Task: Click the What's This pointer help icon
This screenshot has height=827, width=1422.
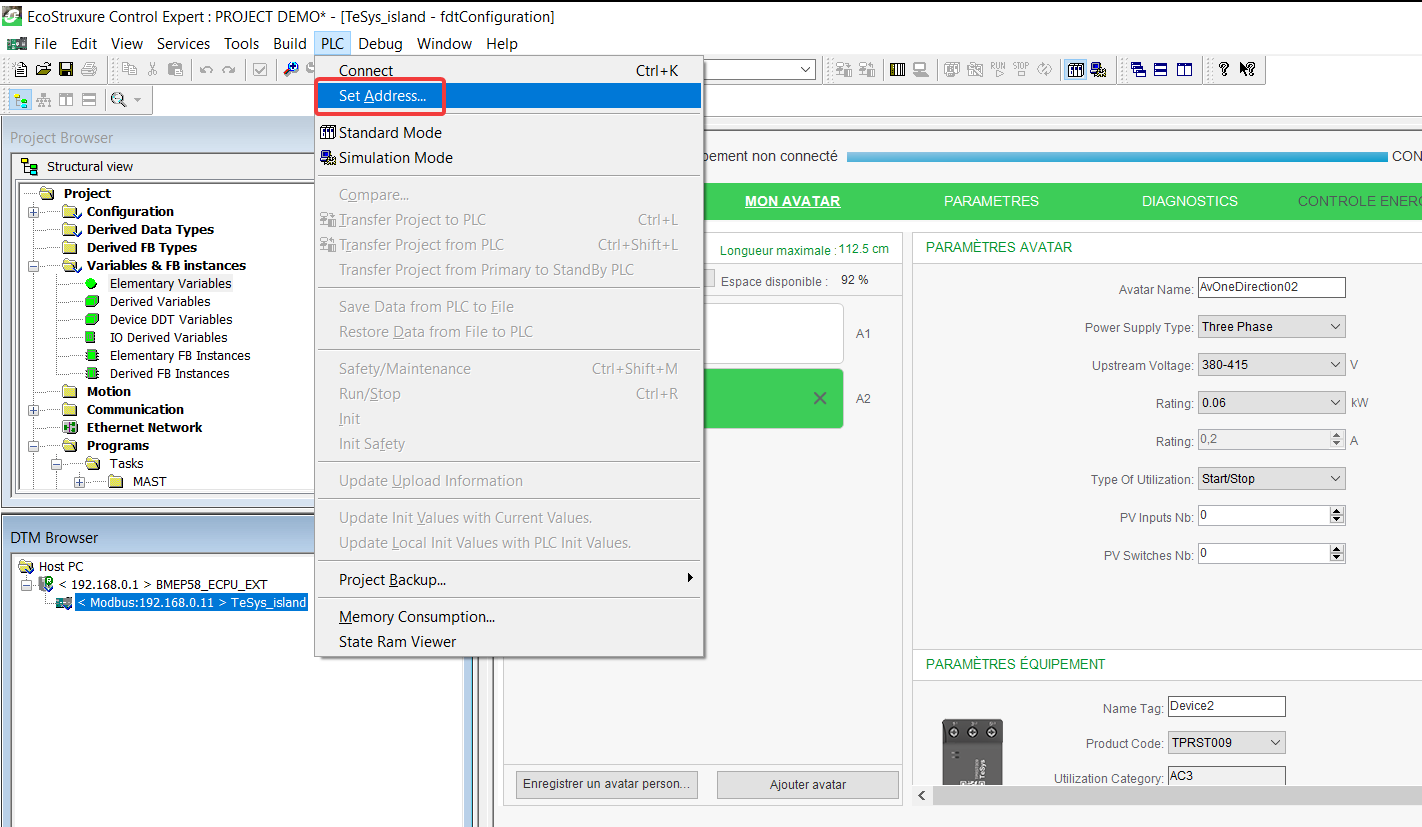Action: (1247, 69)
